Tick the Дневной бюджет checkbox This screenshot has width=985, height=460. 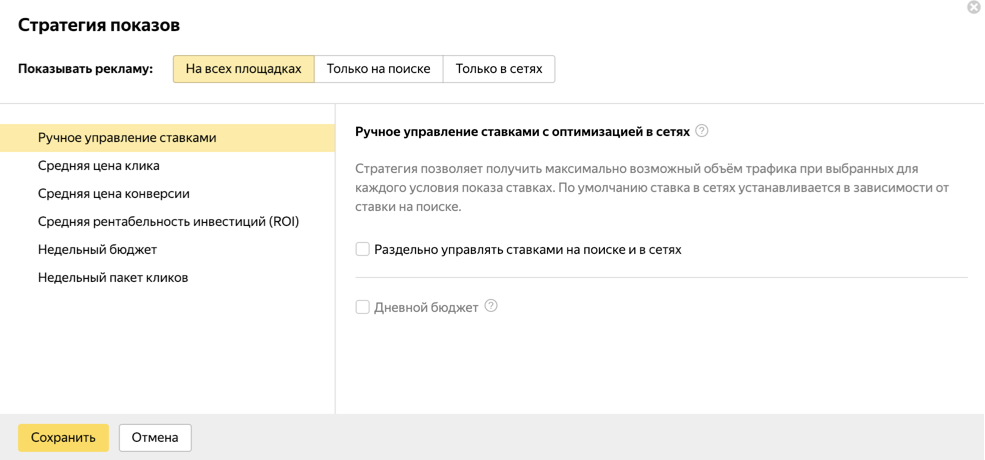pyautogui.click(x=362, y=307)
